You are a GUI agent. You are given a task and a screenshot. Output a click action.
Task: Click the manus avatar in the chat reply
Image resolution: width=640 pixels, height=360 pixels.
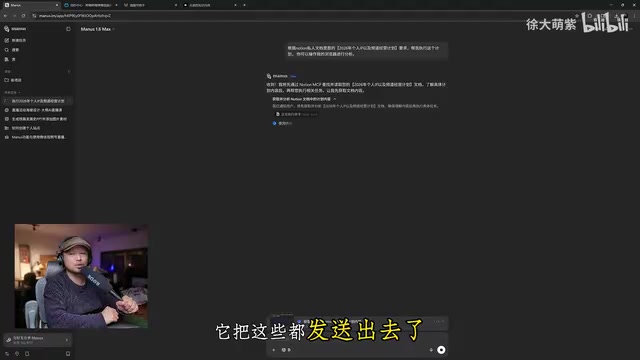coord(269,76)
